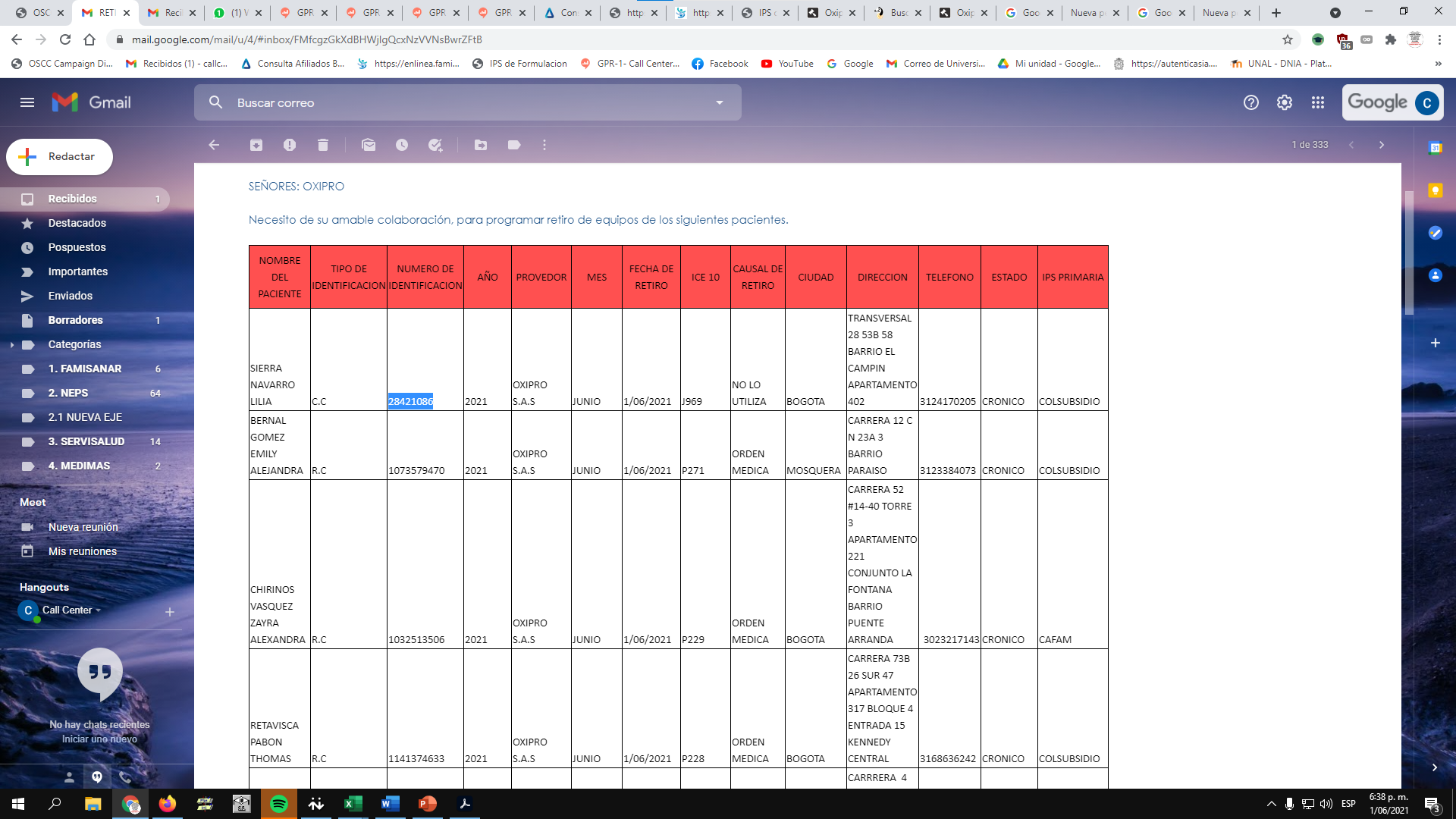
Task: Apply a label to this email
Action: 514,145
